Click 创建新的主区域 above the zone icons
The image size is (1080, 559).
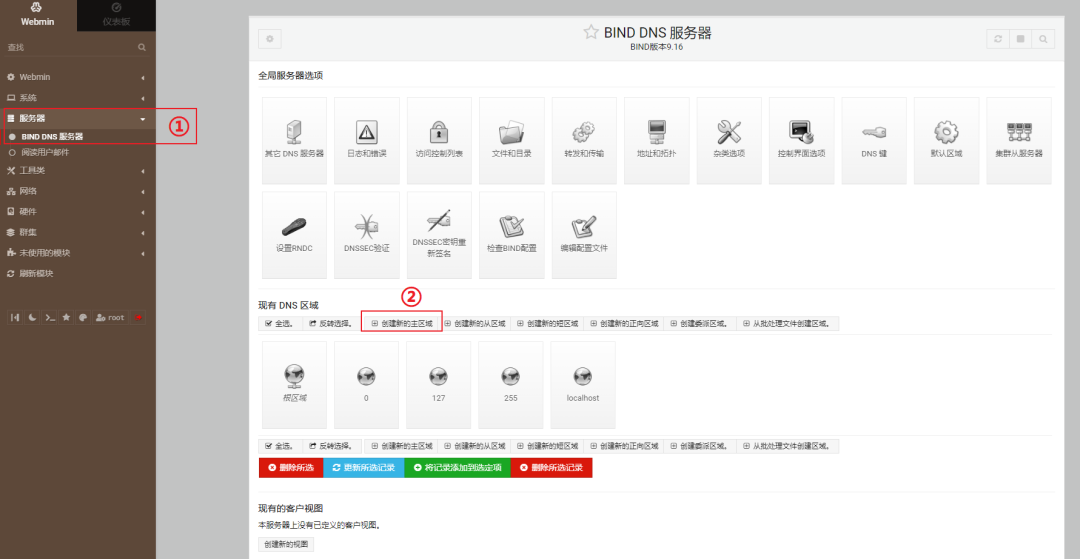pos(402,323)
